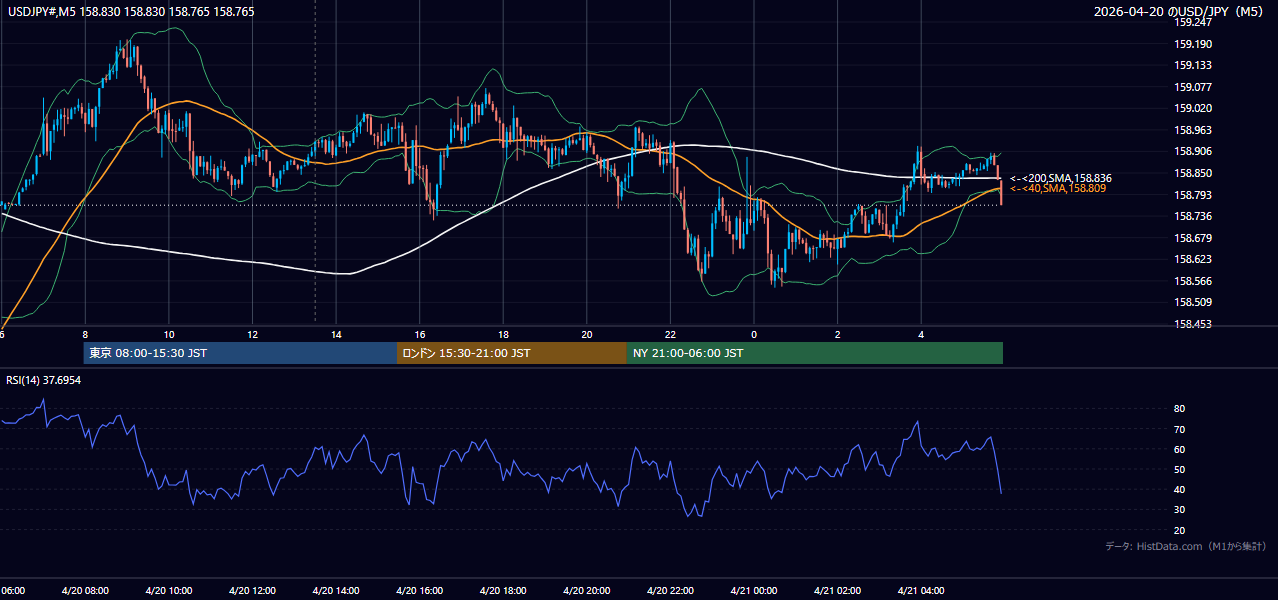Click price axis value 159.077

pos(1193,87)
